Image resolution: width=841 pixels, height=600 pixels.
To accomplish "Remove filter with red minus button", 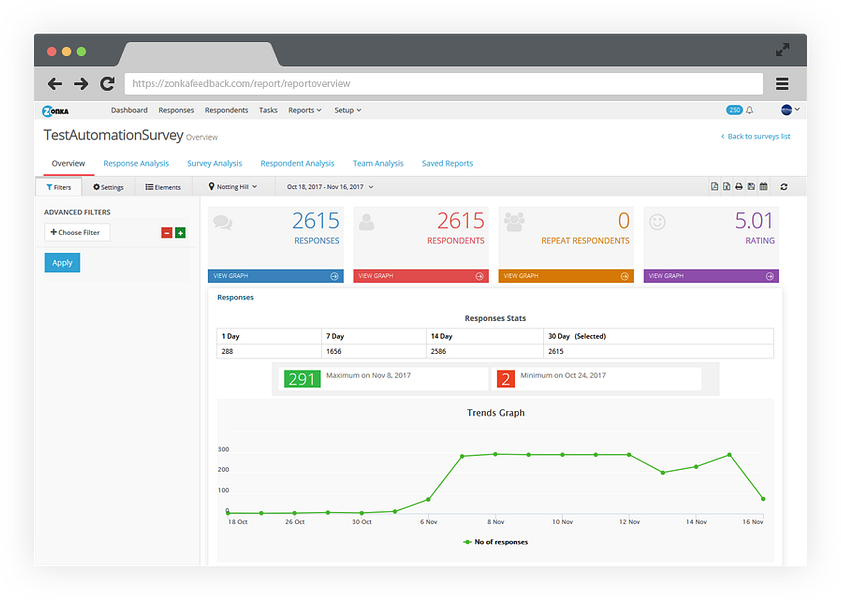I will tap(167, 233).
